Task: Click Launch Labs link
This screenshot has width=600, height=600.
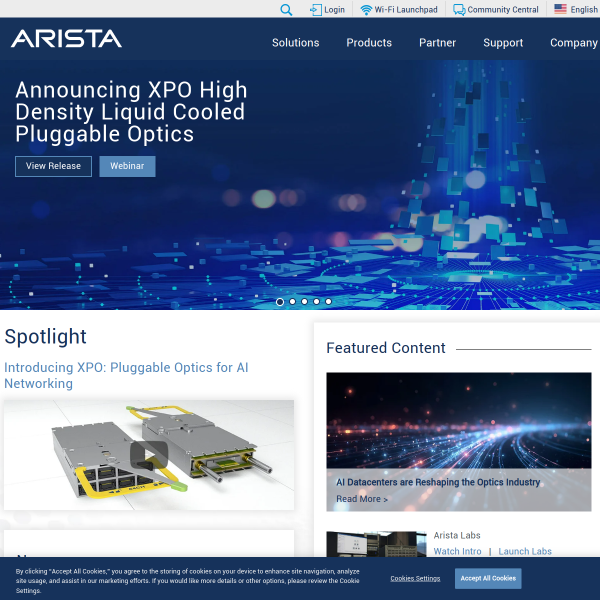Action: point(525,551)
